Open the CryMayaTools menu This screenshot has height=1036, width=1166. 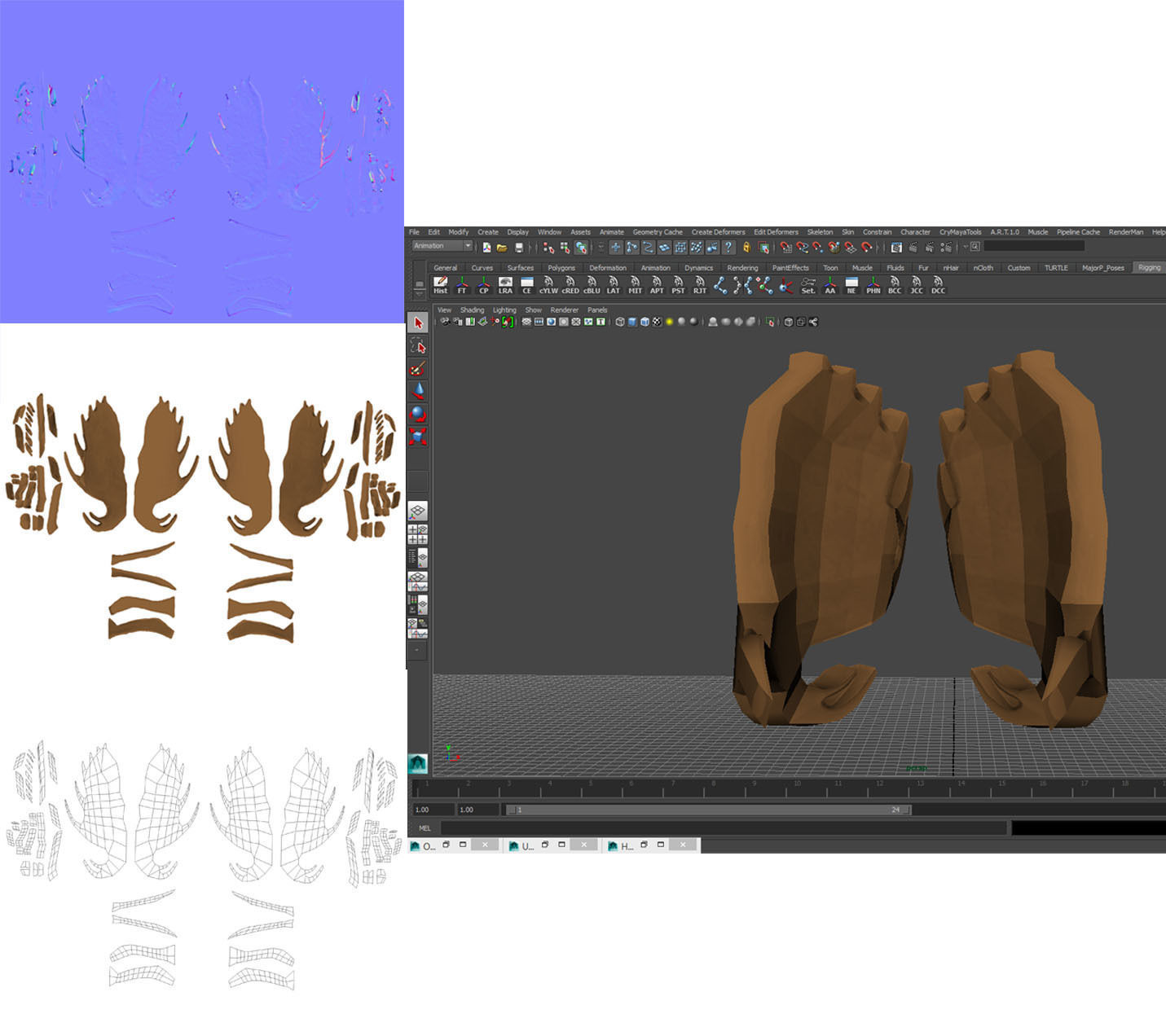pos(961,232)
